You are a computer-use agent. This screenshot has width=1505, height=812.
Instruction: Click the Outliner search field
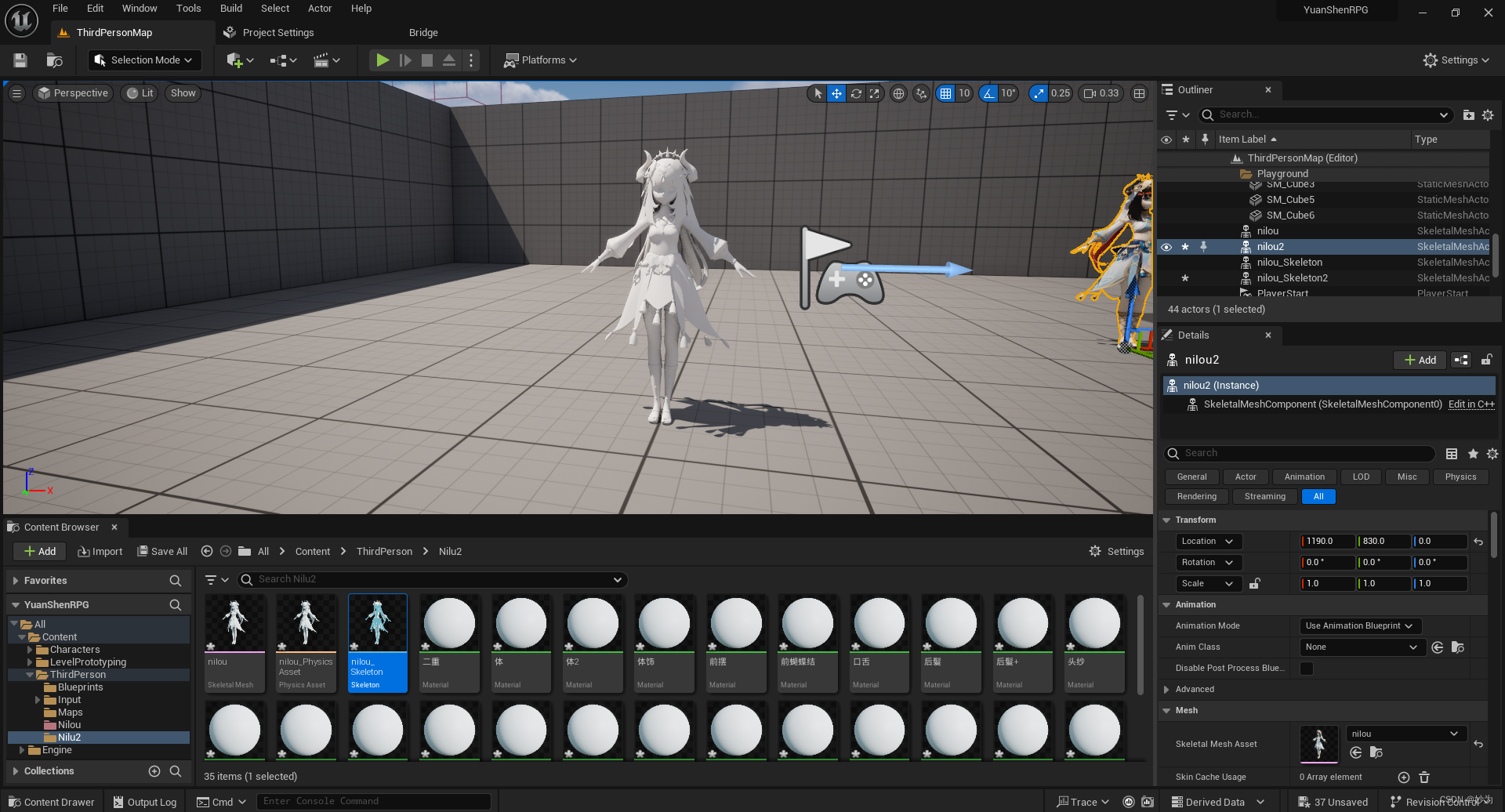pyautogui.click(x=1325, y=115)
